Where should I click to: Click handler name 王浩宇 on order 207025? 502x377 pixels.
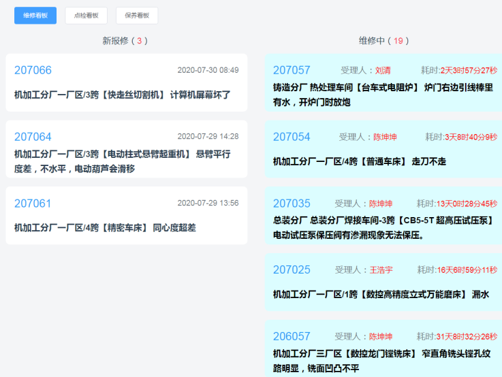381,270
